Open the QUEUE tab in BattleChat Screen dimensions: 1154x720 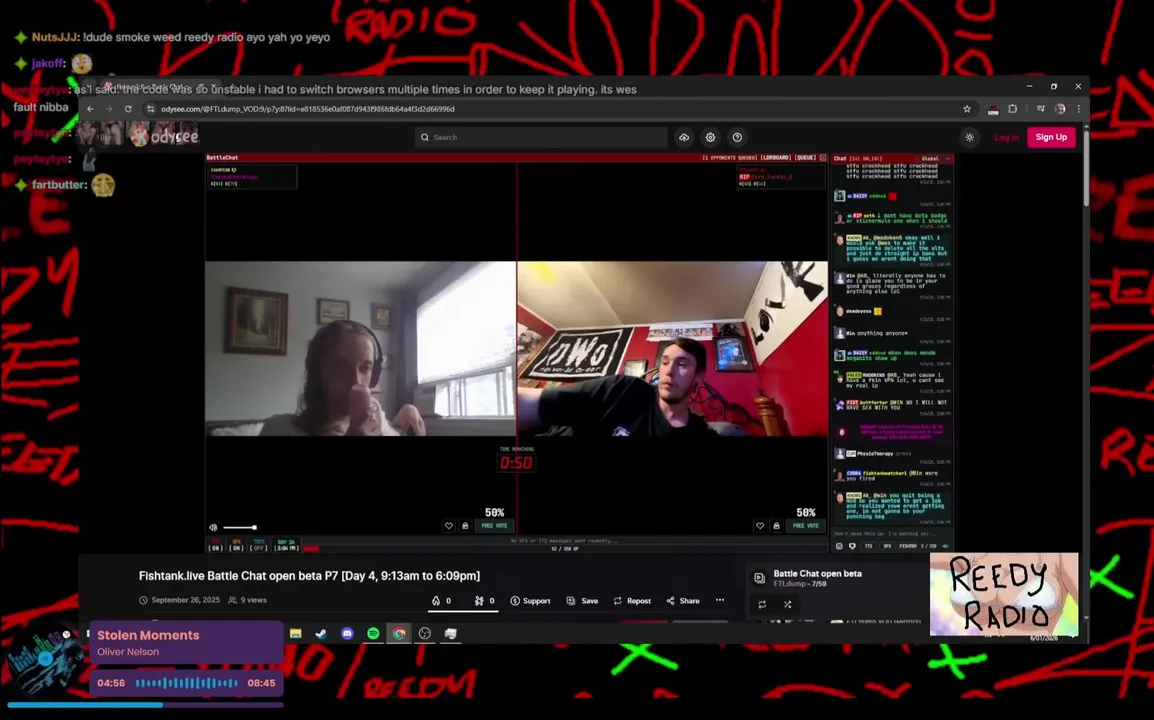[805, 158]
